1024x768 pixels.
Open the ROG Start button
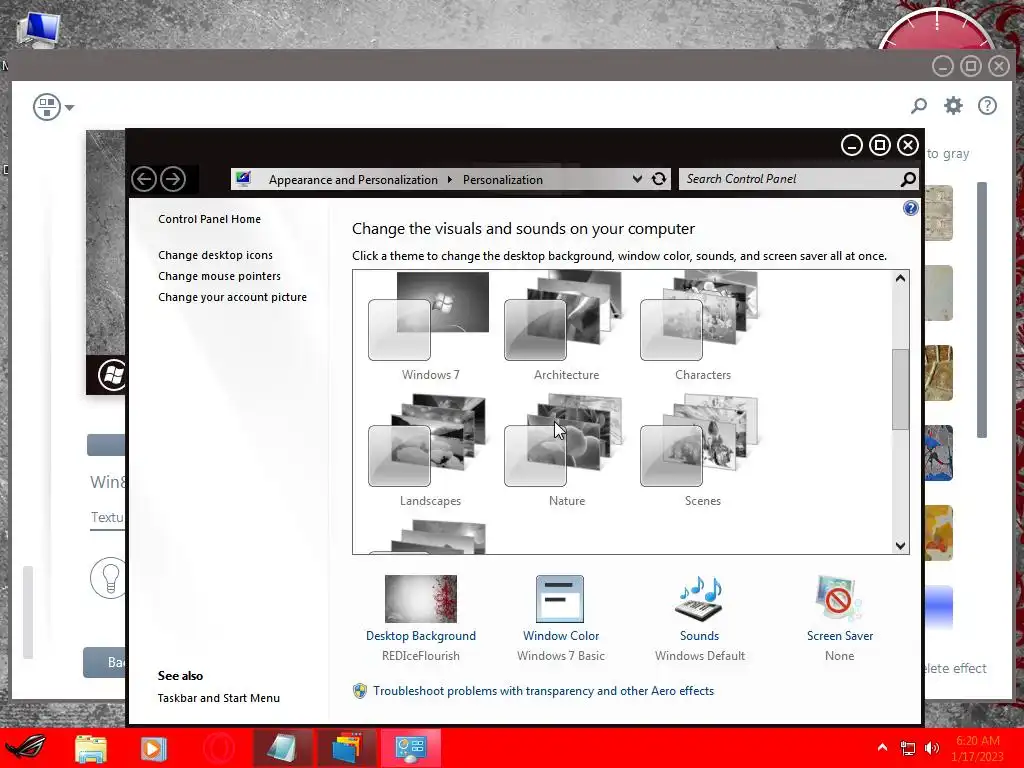(26, 748)
